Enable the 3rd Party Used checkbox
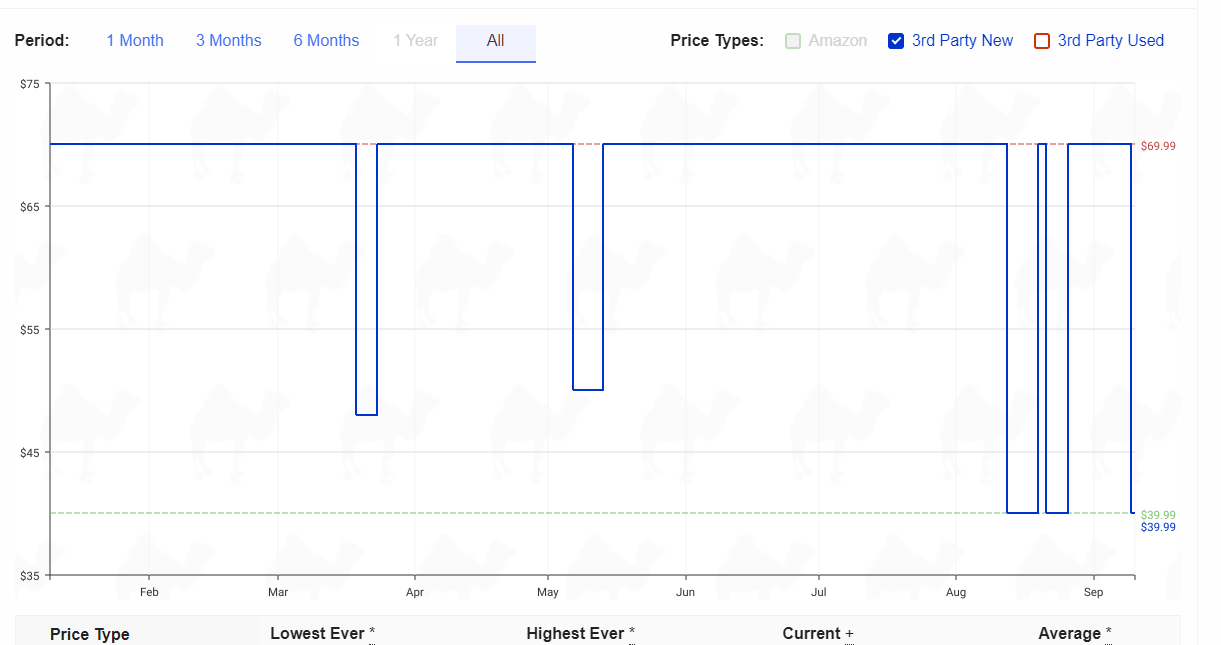 [1042, 41]
